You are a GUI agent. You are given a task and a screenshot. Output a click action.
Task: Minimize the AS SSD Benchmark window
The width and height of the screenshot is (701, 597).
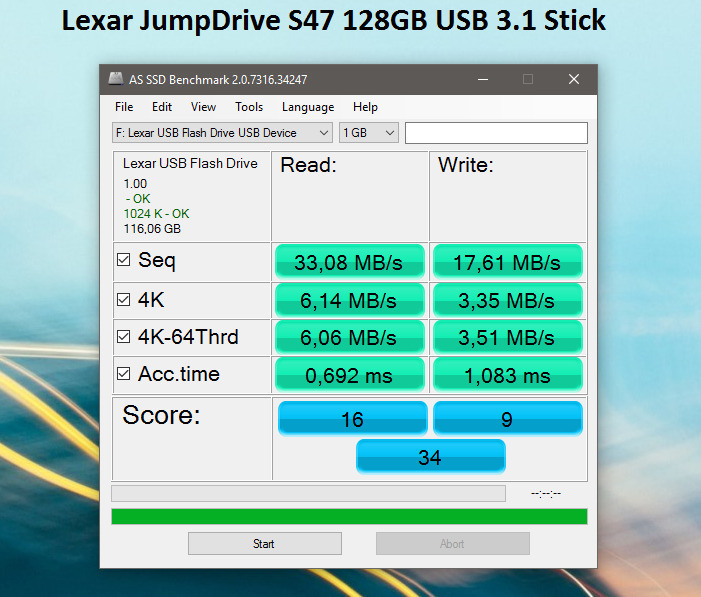pyautogui.click(x=483, y=79)
